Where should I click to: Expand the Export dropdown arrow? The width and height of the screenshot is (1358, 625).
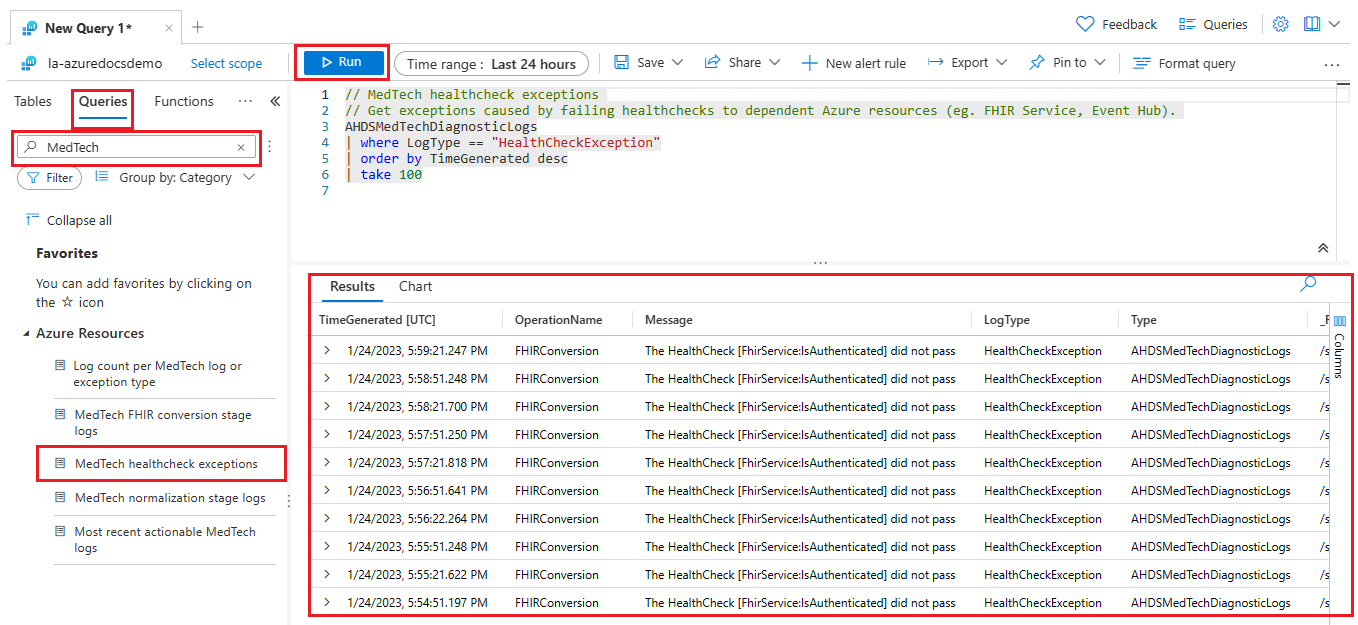pos(1001,62)
